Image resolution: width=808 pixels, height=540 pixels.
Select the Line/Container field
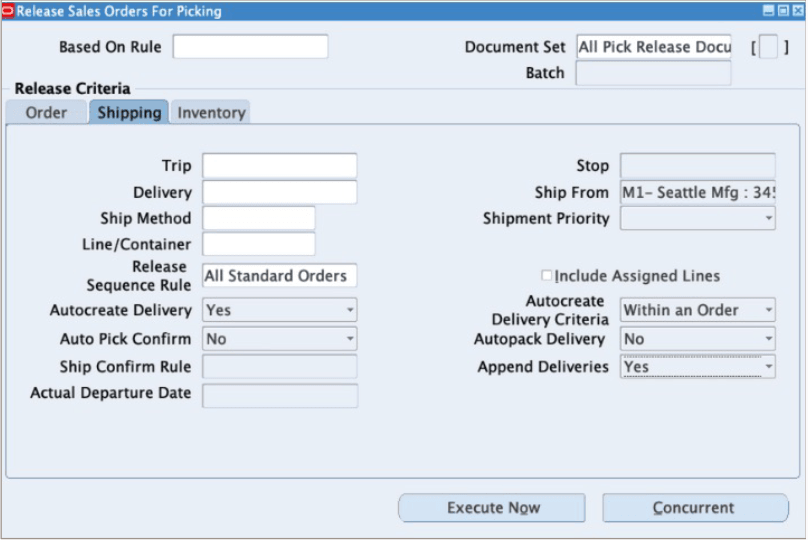(x=259, y=244)
